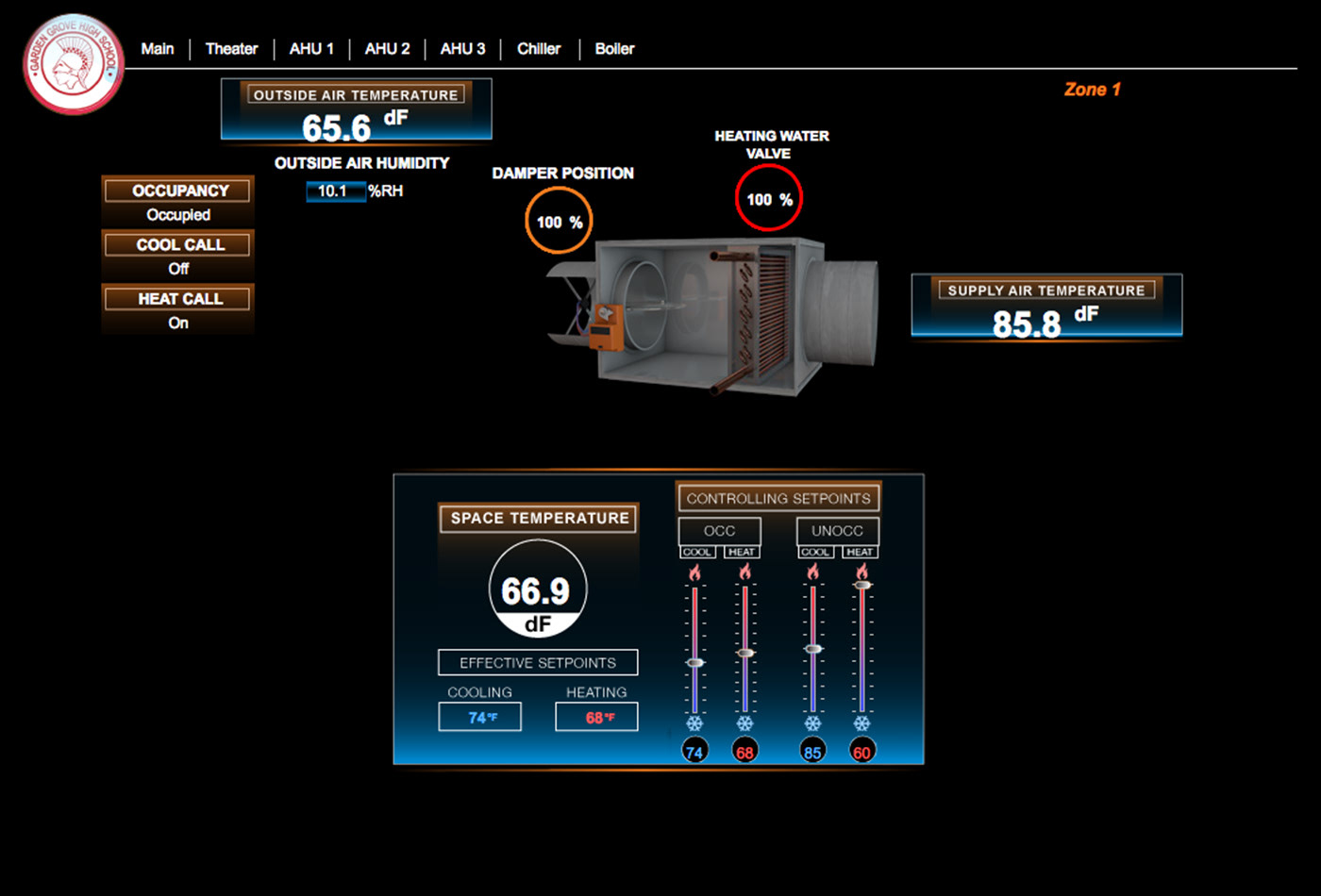Click the Supply Air Temperature 85.8 display
The image size is (1321, 896).
coord(1046,306)
